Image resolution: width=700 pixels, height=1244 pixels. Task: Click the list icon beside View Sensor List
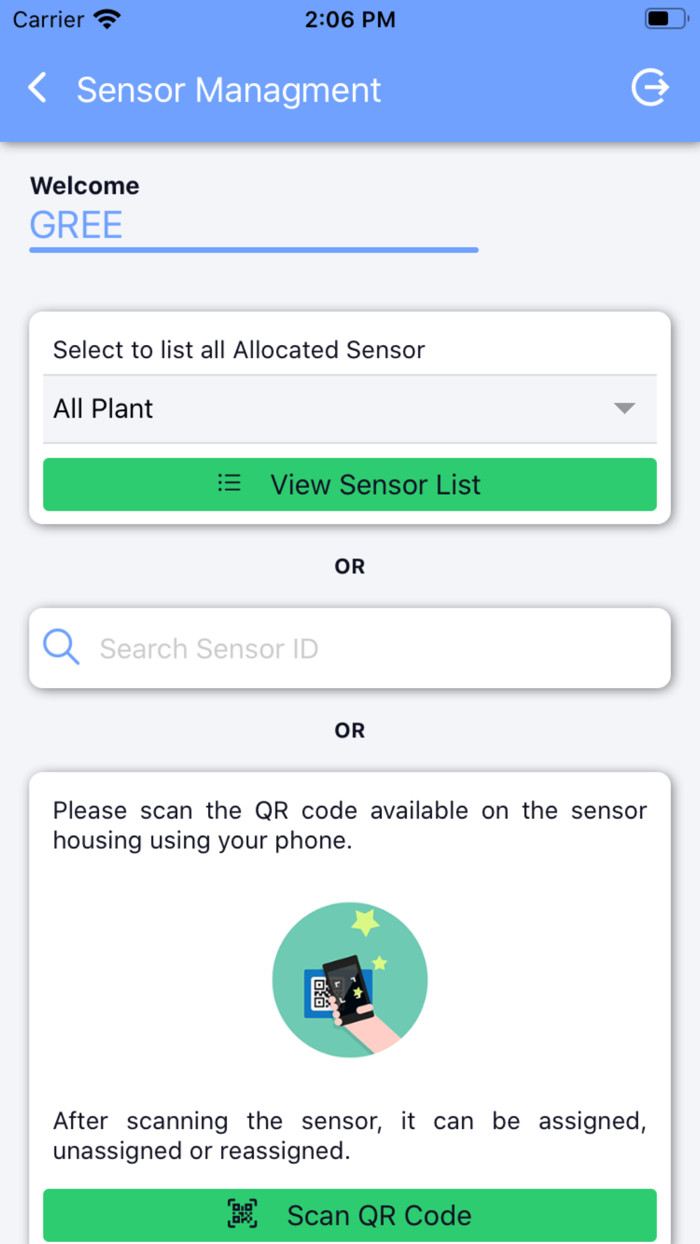pyautogui.click(x=230, y=484)
